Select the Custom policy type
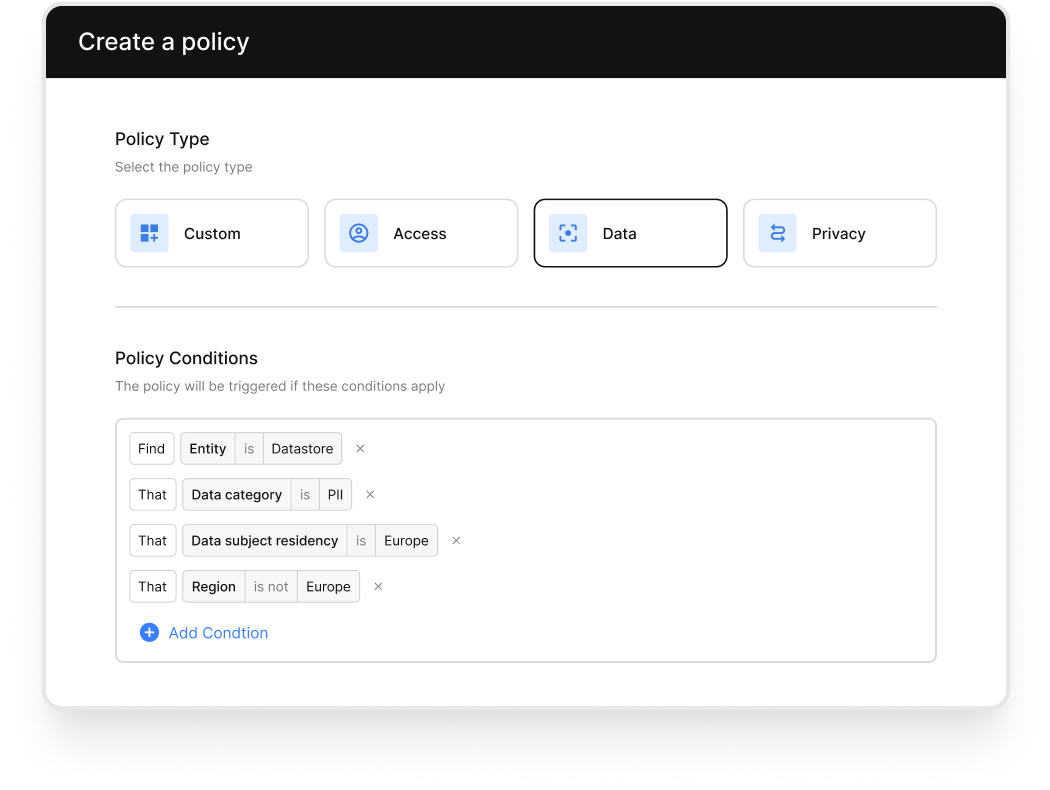 [212, 233]
